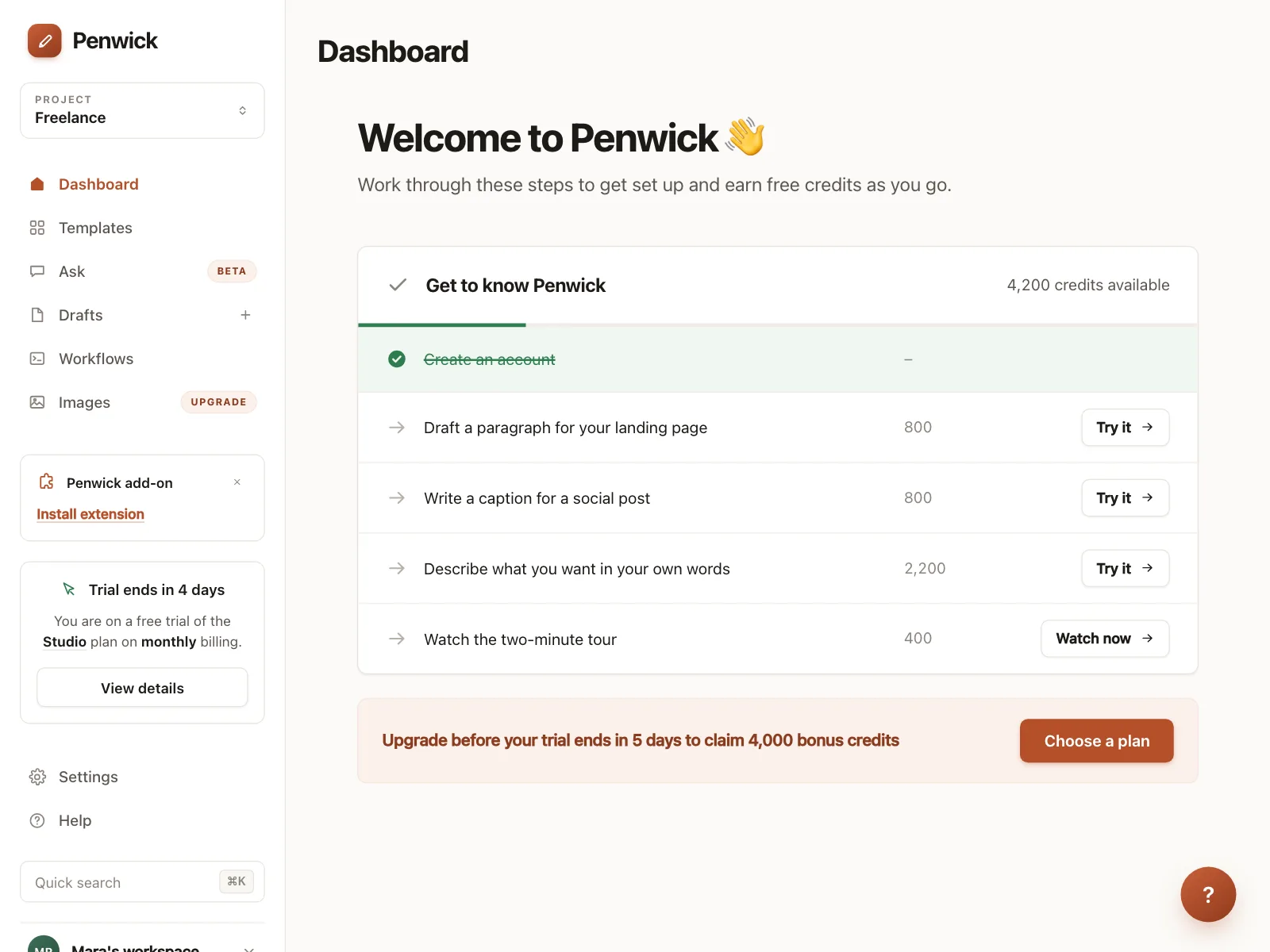Click arrow icon beside Write a caption

(x=397, y=498)
